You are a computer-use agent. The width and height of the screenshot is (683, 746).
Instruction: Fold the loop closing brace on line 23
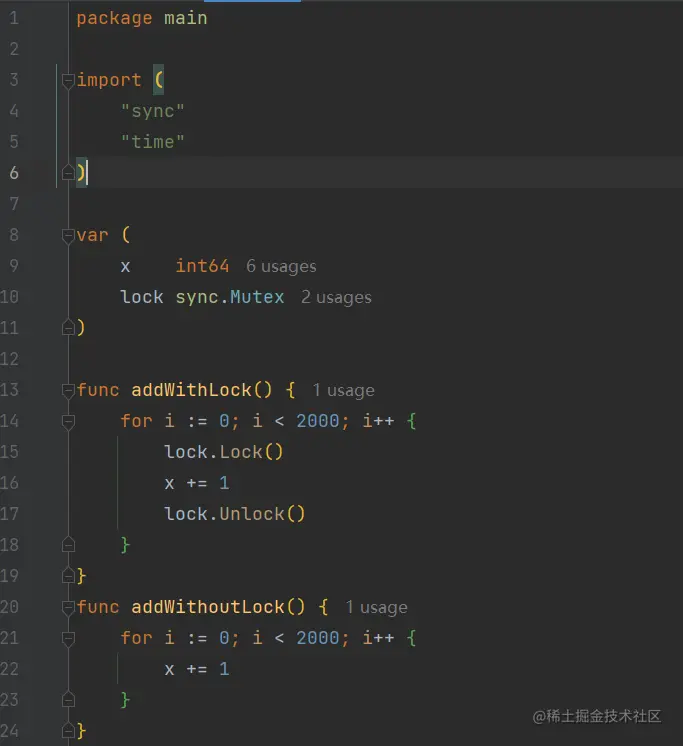click(68, 700)
